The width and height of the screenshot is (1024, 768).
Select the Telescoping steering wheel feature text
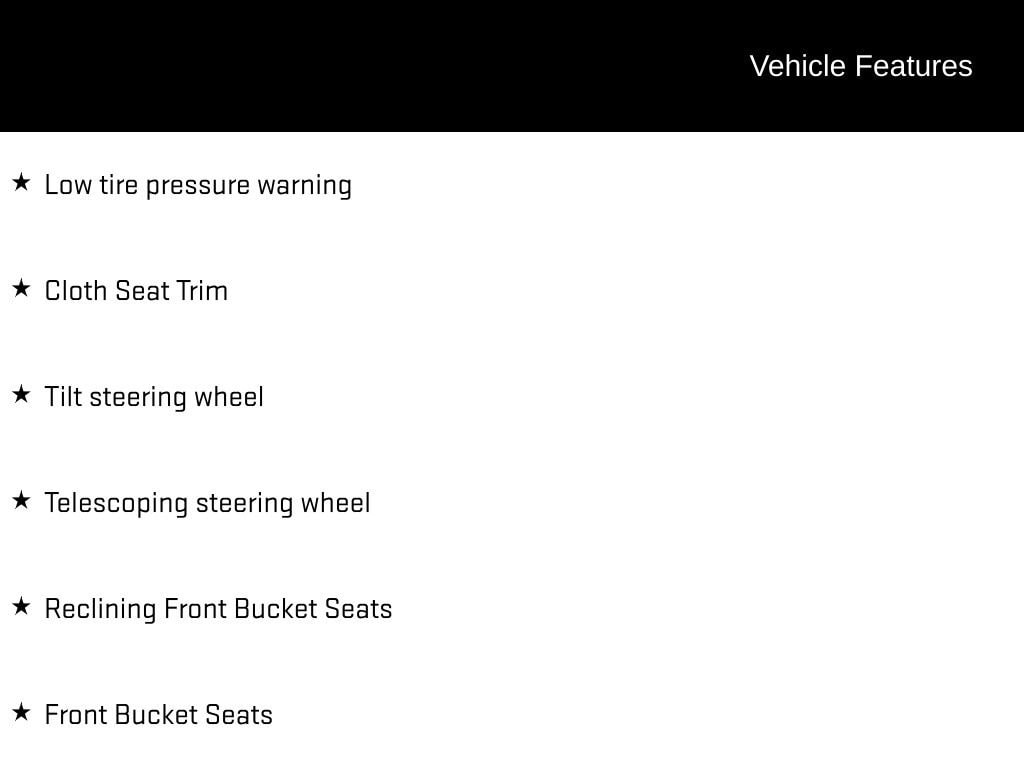click(x=208, y=504)
